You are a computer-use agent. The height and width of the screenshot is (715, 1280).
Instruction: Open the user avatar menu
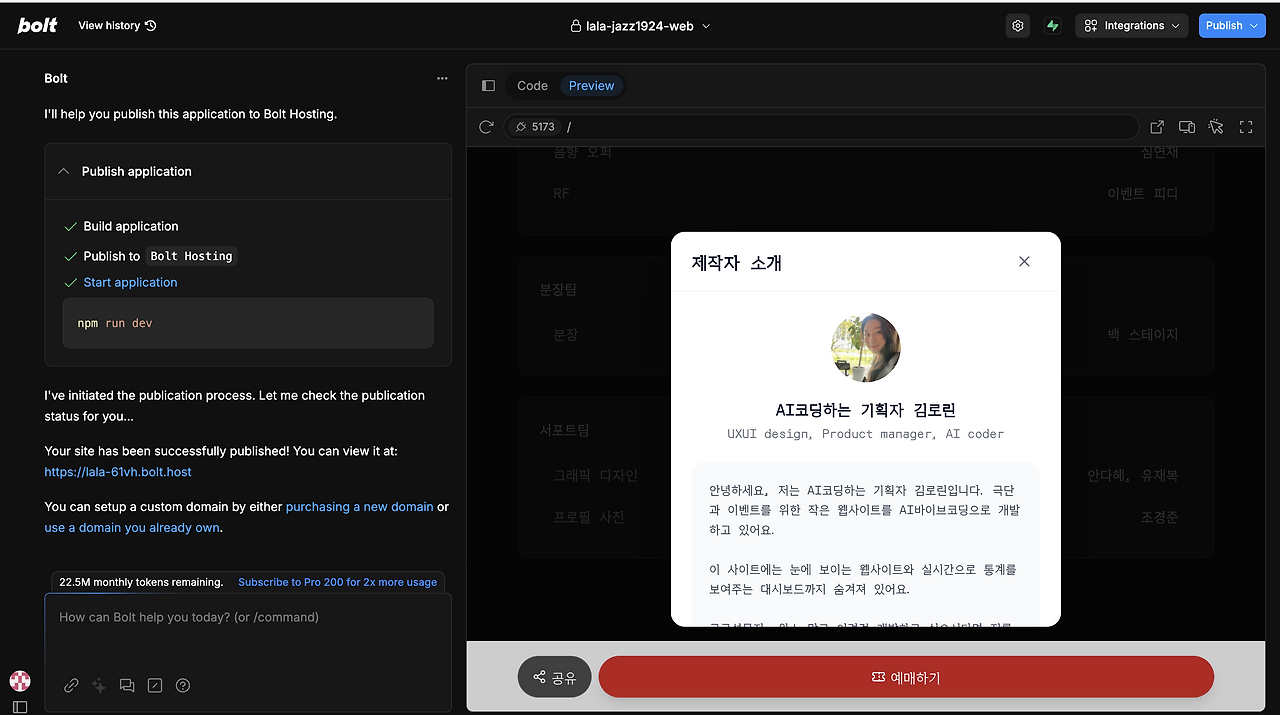click(x=20, y=681)
